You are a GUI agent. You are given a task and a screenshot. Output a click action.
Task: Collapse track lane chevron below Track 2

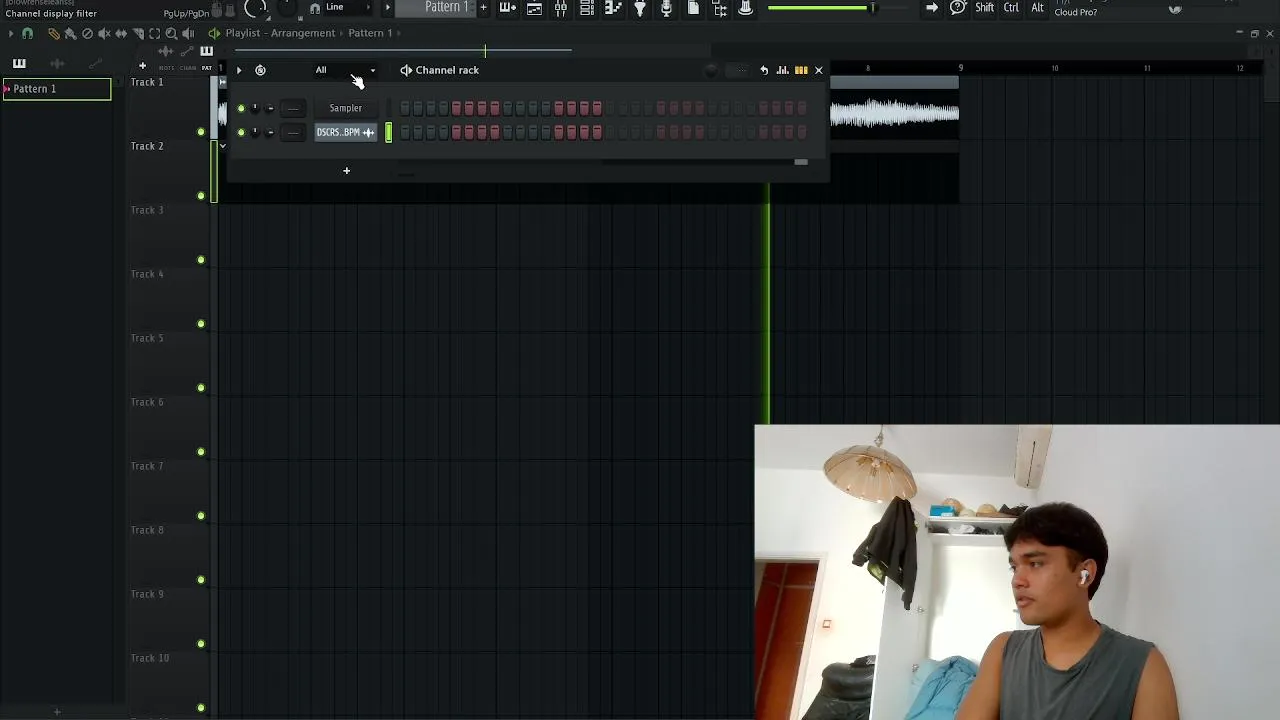222,147
